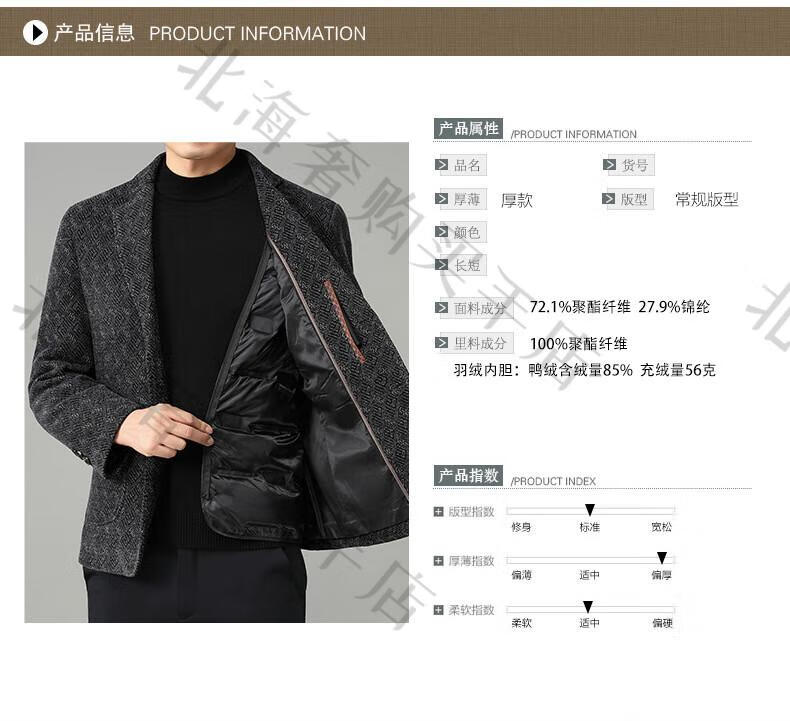Click the 版型指数 slider marker at 标准
Viewport: 790px width, 721px height.
(x=589, y=510)
